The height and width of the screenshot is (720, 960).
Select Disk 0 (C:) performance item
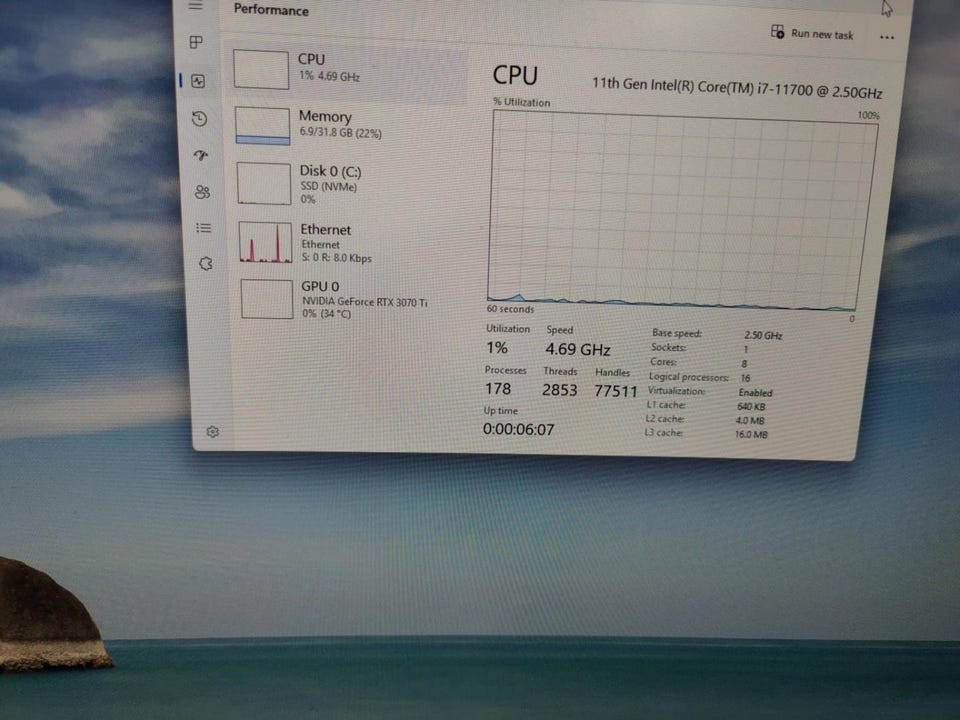click(x=349, y=183)
